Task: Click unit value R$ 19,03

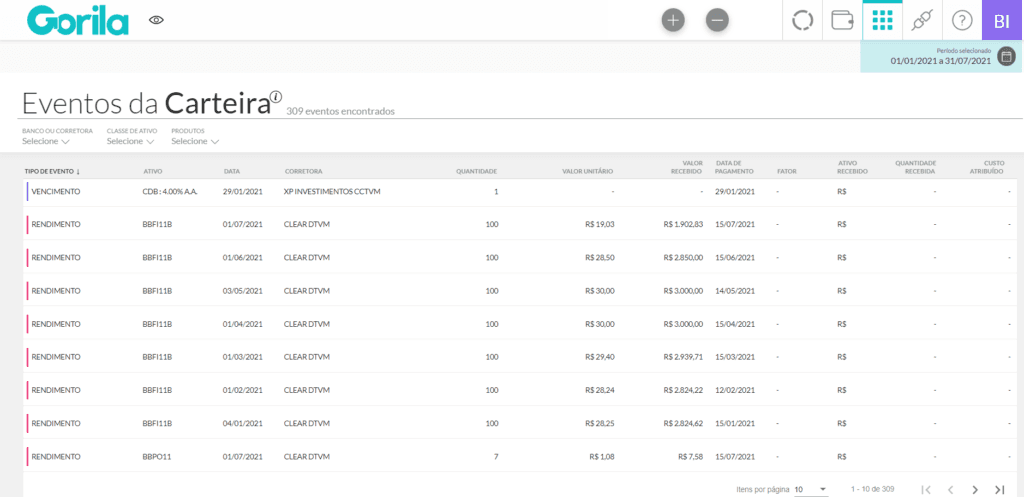Action: pos(600,224)
